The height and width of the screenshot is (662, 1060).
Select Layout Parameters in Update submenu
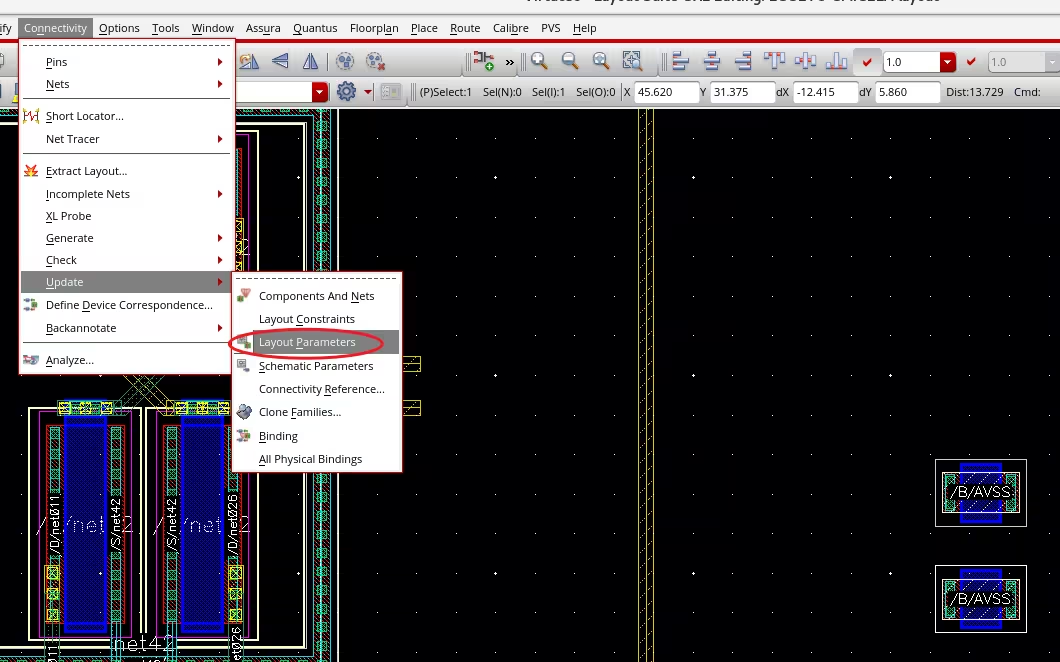316,342
